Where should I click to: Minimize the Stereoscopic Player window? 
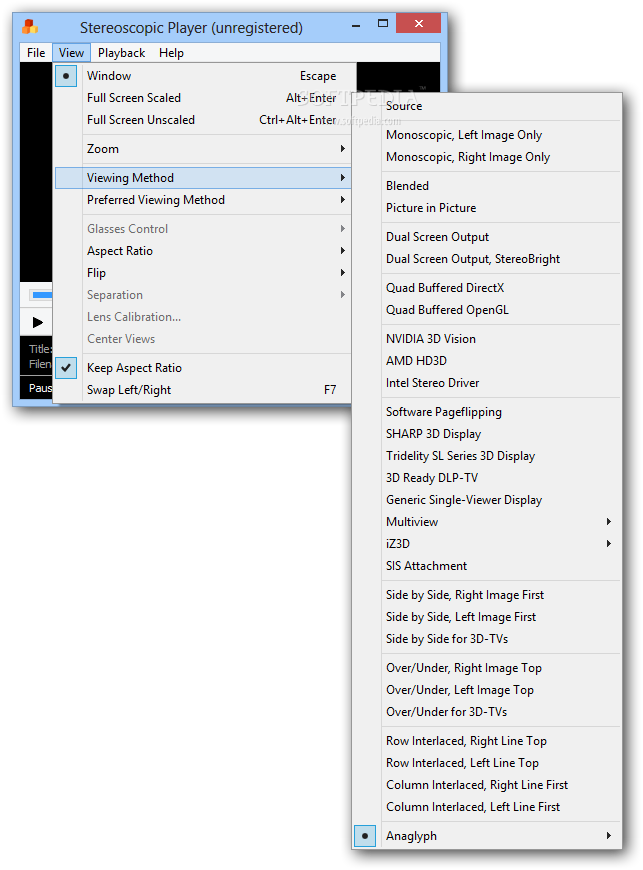click(356, 25)
